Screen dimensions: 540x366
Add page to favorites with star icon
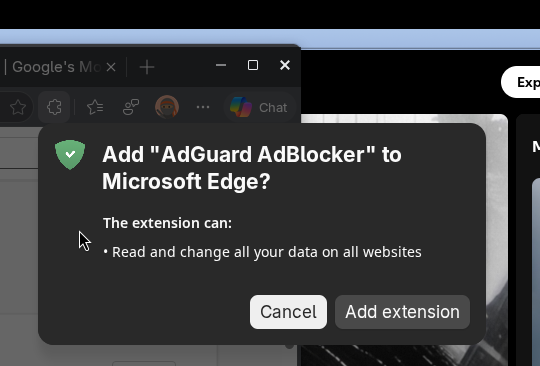(x=18, y=107)
